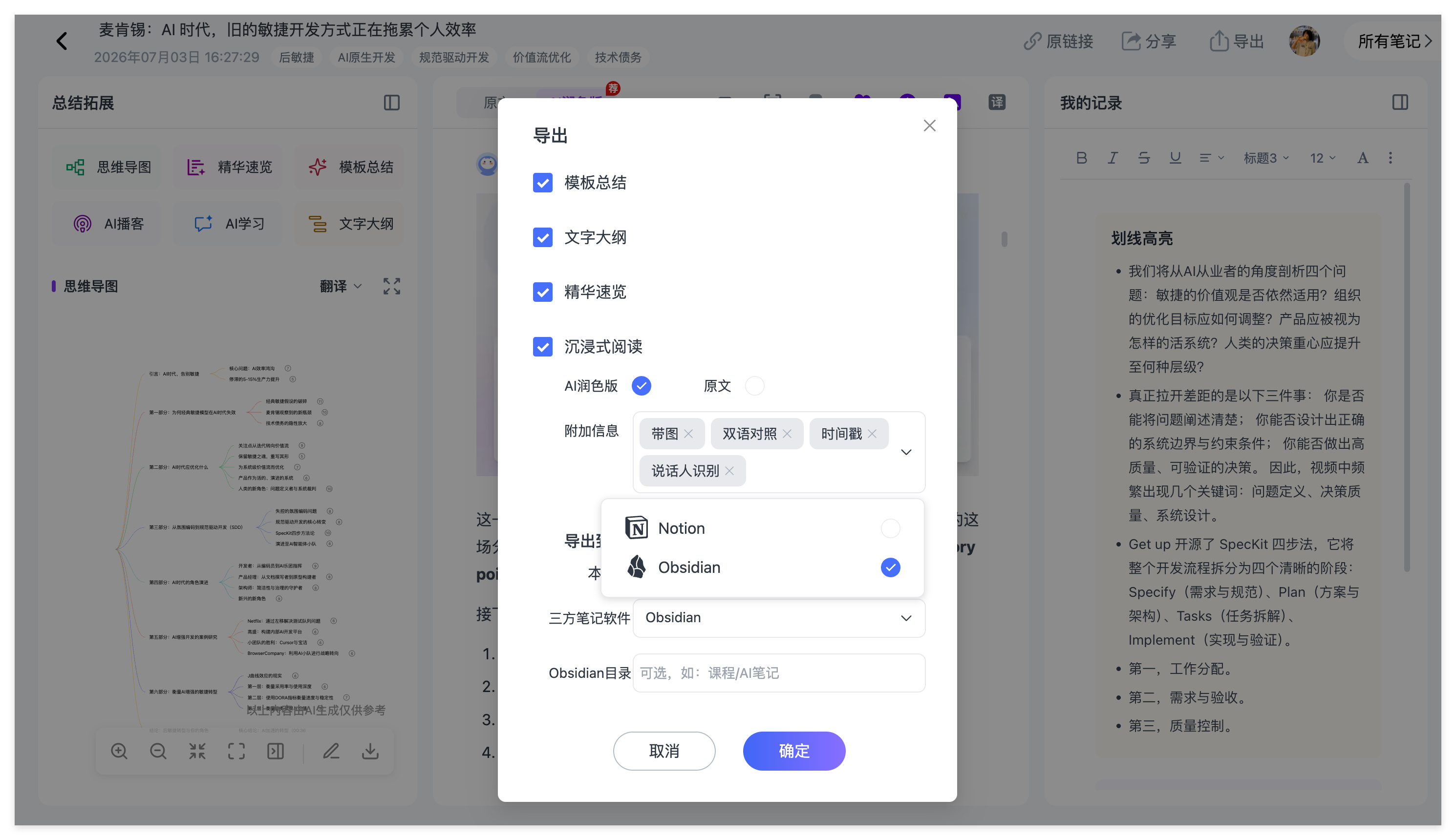Click the 价值流优化 tag
1456x840 pixels.
pyautogui.click(x=542, y=57)
